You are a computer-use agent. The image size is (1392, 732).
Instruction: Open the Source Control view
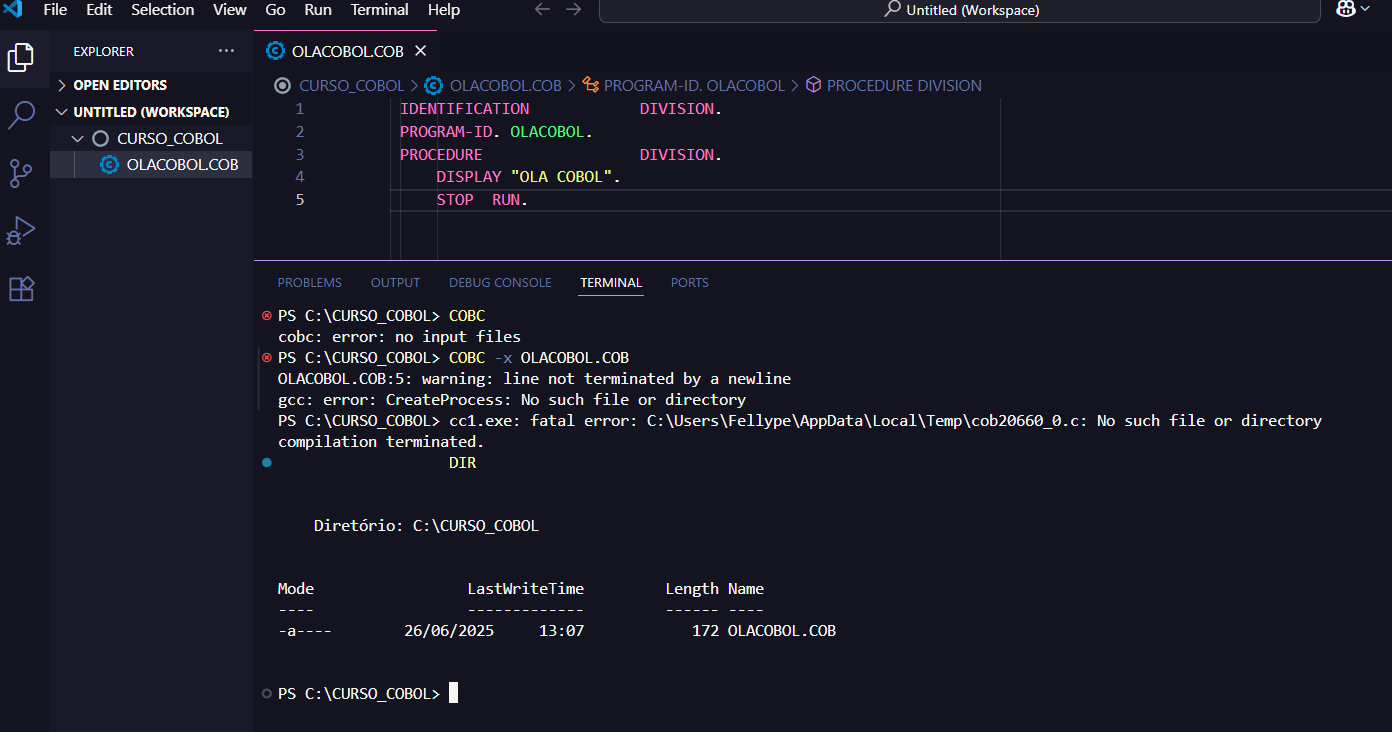coord(21,173)
